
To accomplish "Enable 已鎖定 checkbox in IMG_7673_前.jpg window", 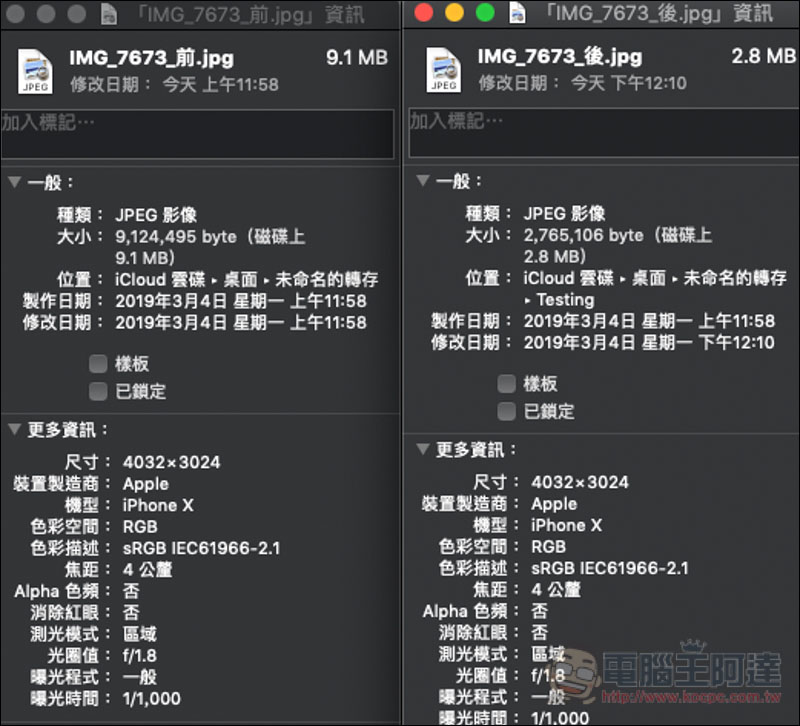I will 98,391.
